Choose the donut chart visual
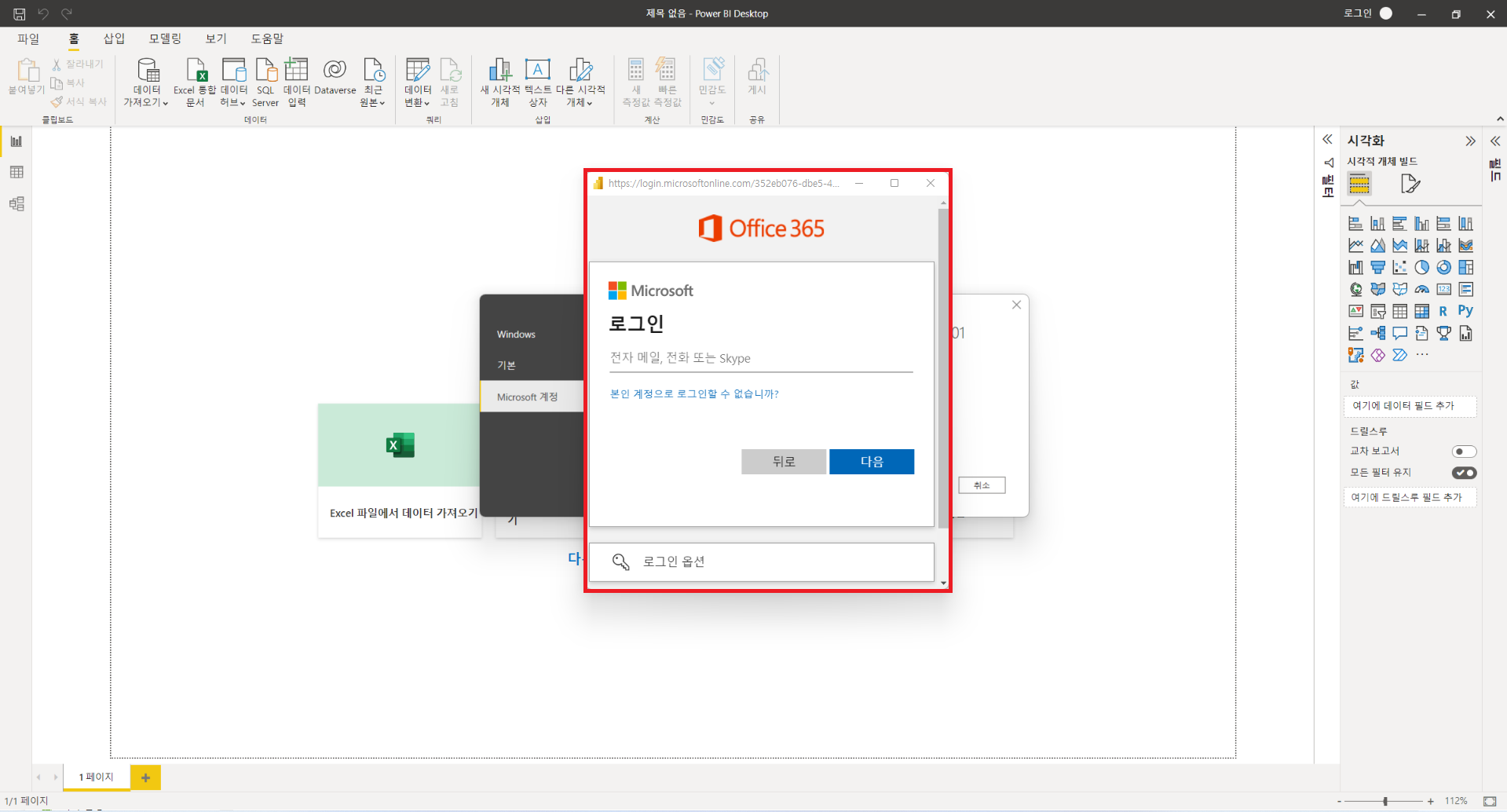Viewport: 1507px width, 812px height. 1443,268
